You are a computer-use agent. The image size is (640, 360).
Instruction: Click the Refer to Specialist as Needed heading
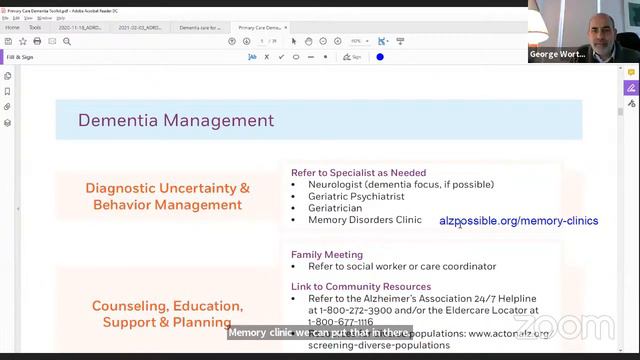pyautogui.click(x=358, y=173)
